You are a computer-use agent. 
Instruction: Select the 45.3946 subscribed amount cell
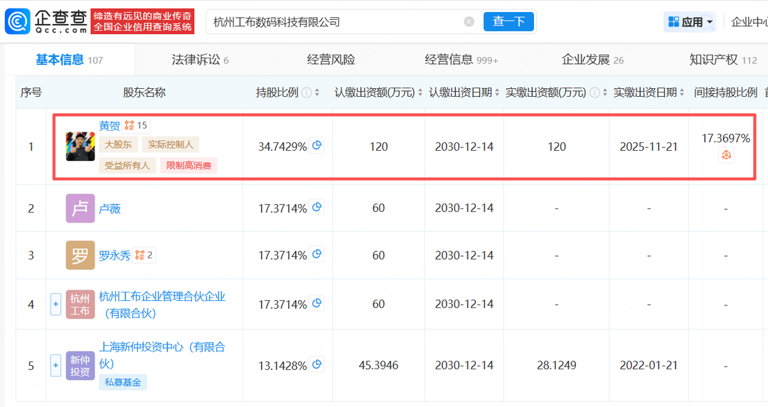(x=379, y=365)
